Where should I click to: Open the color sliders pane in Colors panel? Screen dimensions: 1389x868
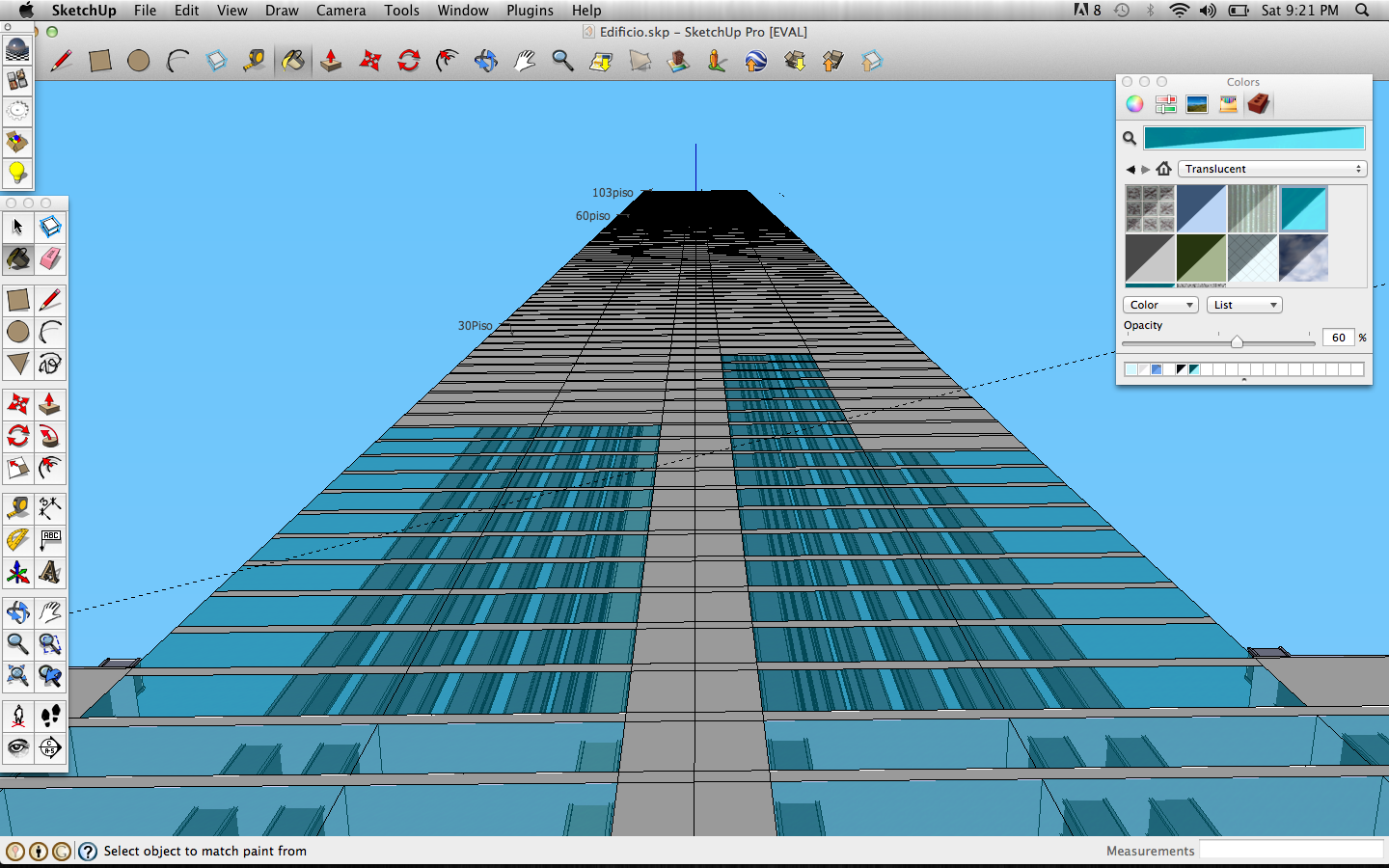click(1165, 103)
